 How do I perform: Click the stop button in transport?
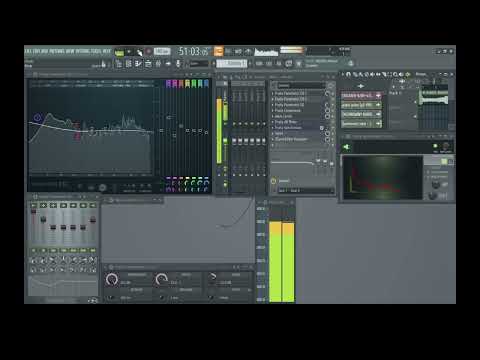(139, 52)
